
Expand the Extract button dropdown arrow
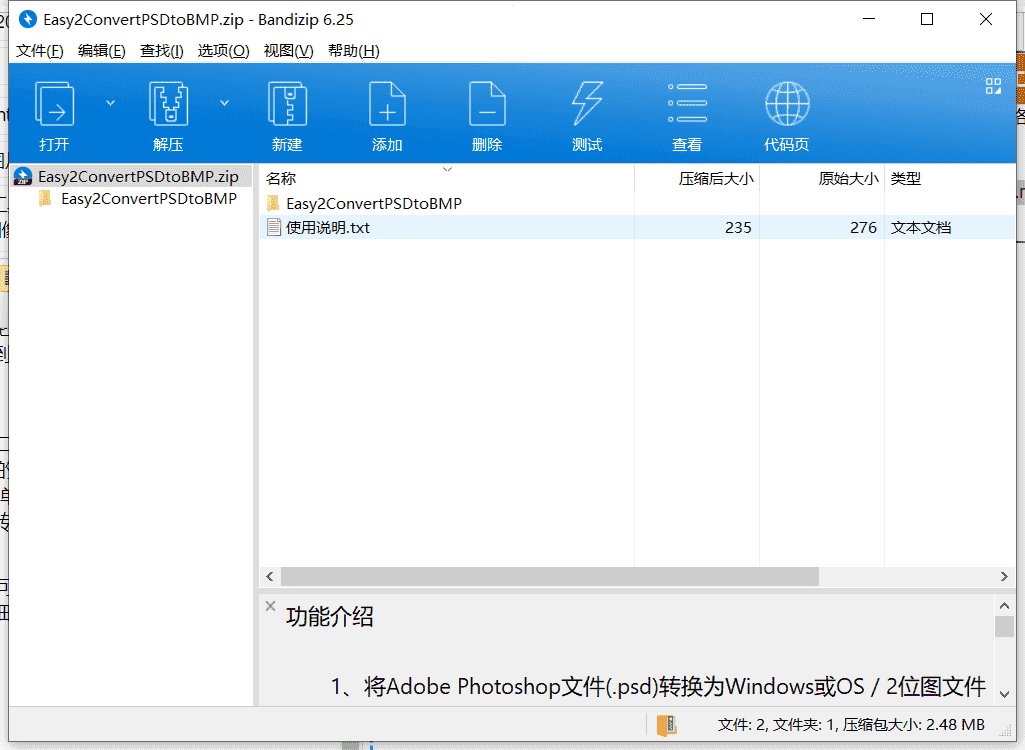pos(224,103)
